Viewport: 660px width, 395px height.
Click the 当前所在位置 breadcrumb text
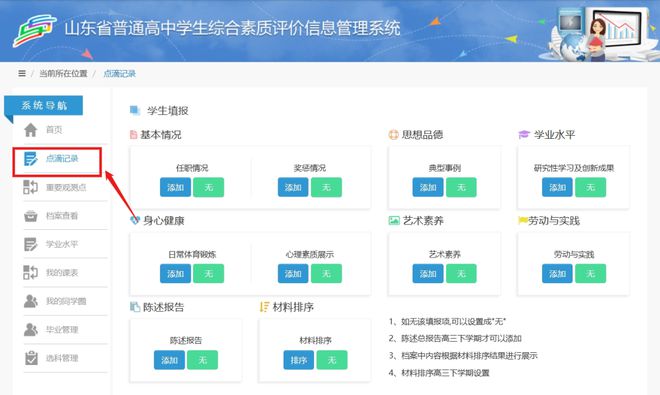click(63, 74)
